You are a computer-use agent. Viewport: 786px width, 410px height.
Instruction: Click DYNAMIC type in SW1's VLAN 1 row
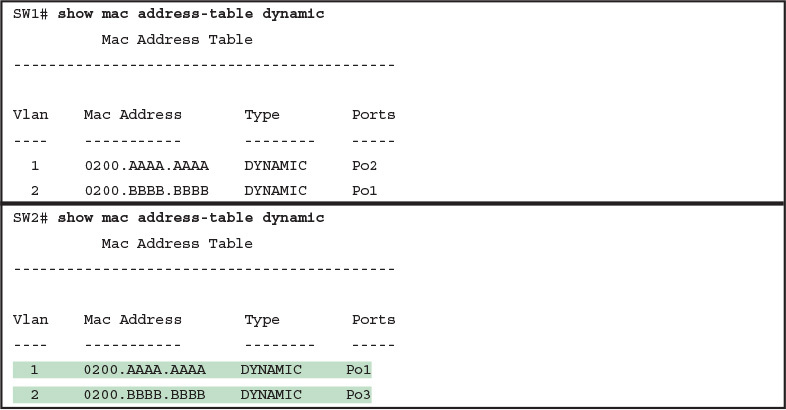[275, 165]
